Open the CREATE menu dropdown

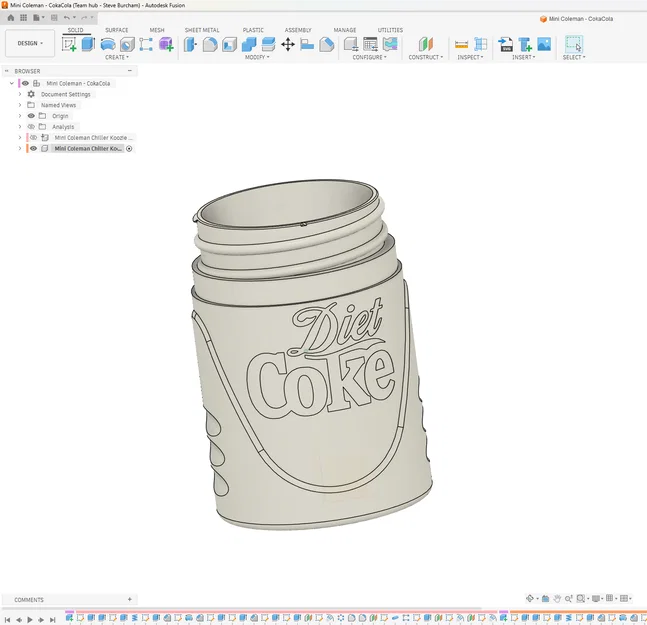pyautogui.click(x=117, y=57)
